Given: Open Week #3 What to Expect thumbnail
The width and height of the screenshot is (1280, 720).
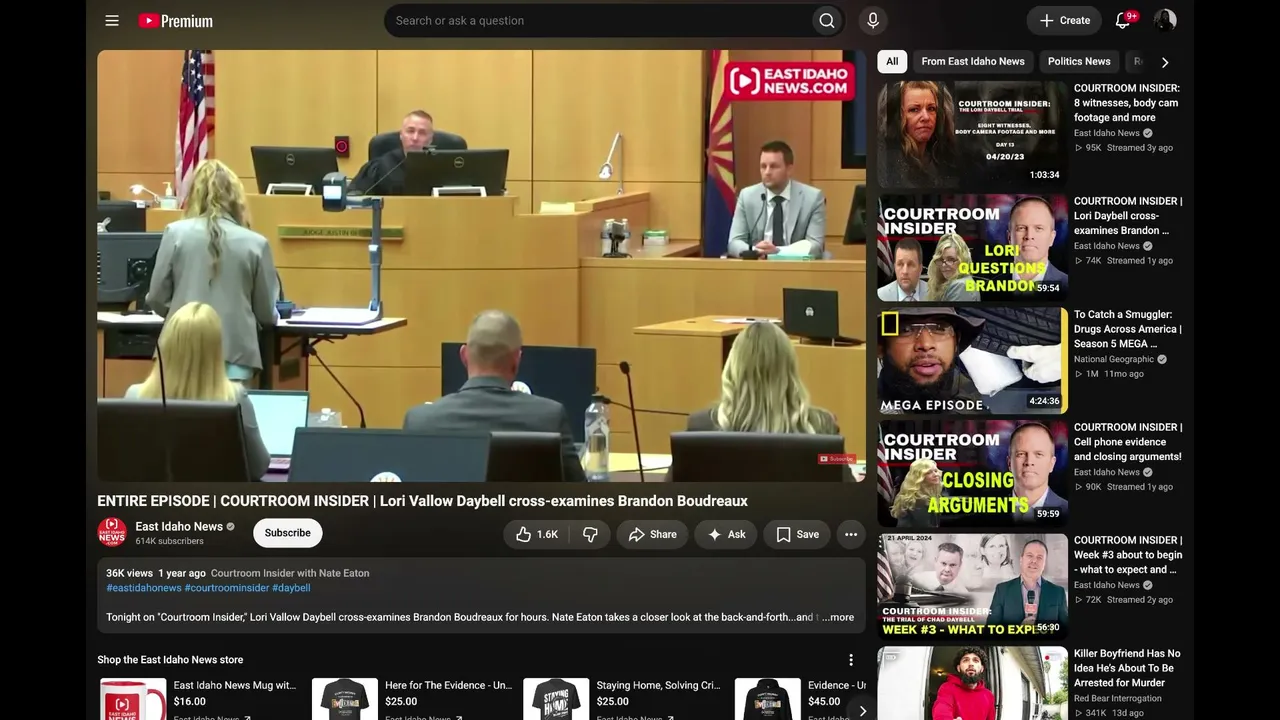Looking at the screenshot, I should [x=972, y=586].
